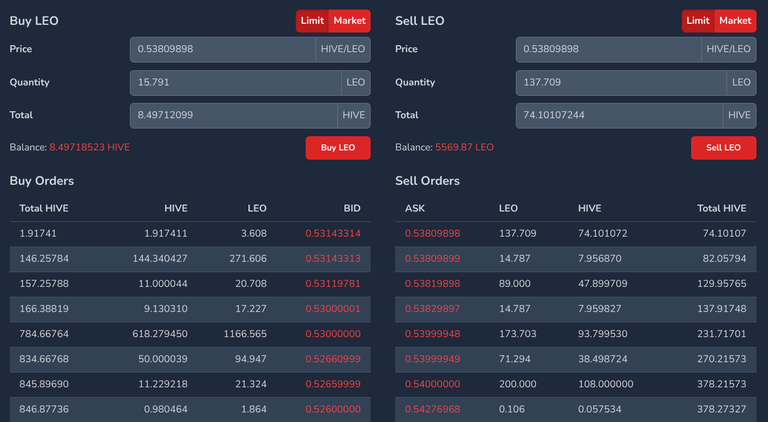Click buy order LEO amount 271.606
Viewport: 768px width, 422px height.
248,258
